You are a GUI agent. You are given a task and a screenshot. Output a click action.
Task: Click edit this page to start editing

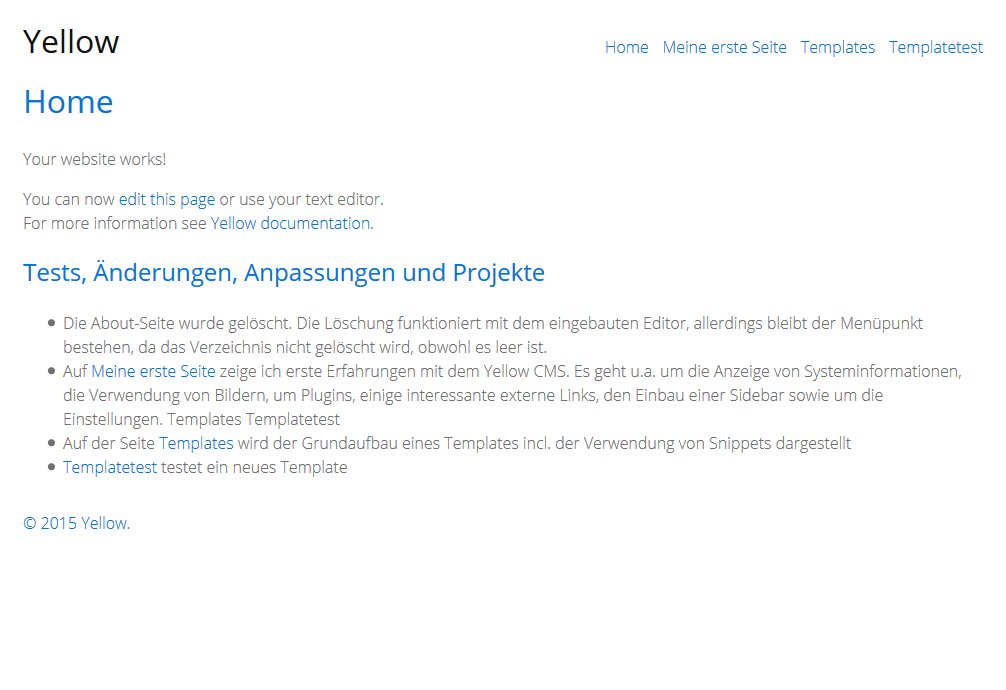tap(166, 198)
